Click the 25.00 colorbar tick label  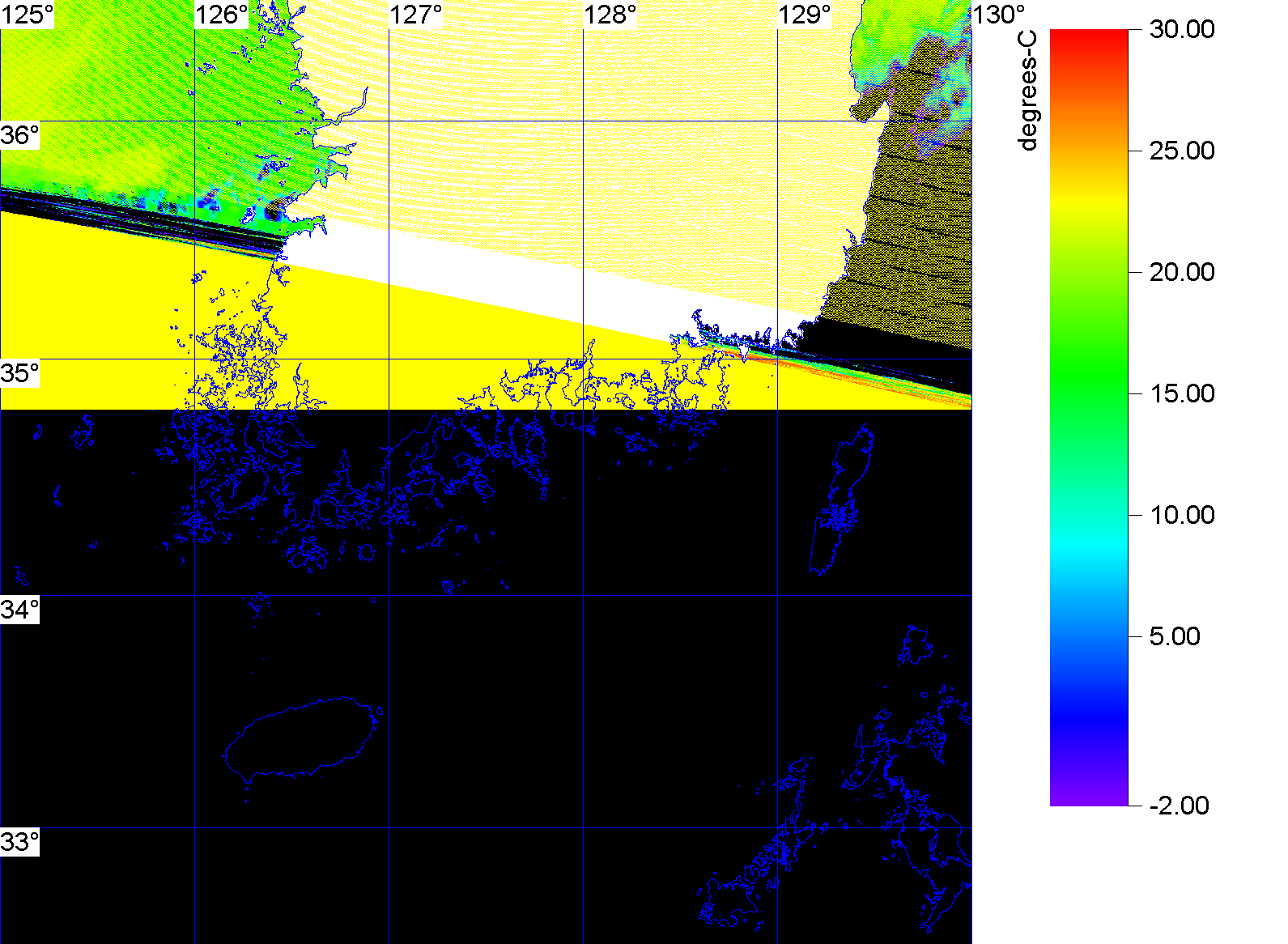pyautogui.click(x=1182, y=151)
